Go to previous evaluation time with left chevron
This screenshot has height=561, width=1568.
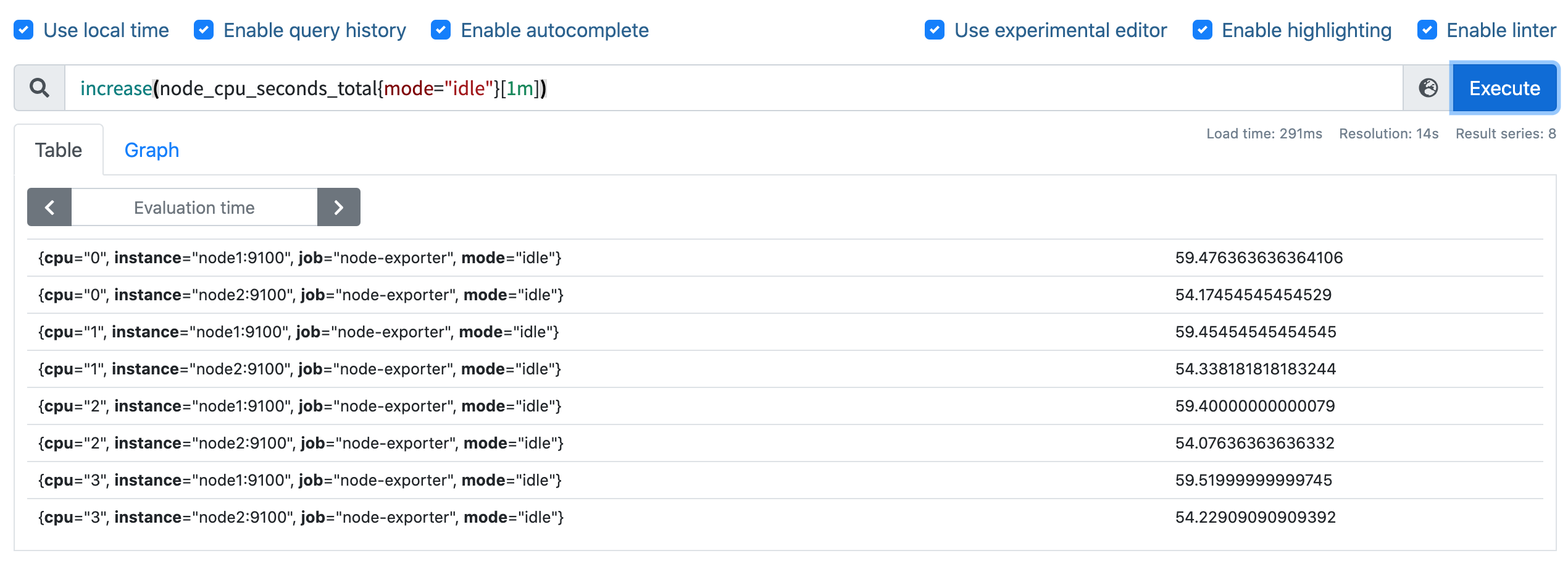tap(49, 207)
